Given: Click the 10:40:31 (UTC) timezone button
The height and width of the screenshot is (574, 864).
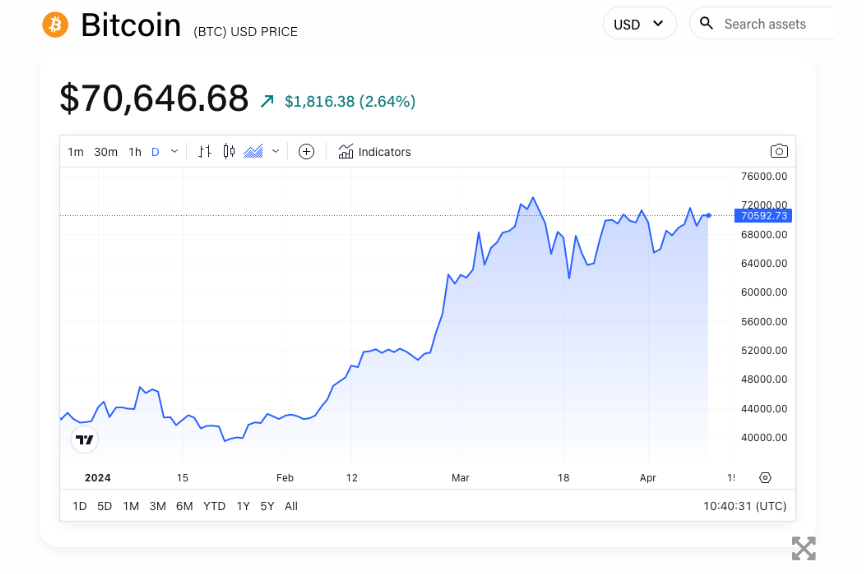Looking at the screenshot, I should (744, 506).
